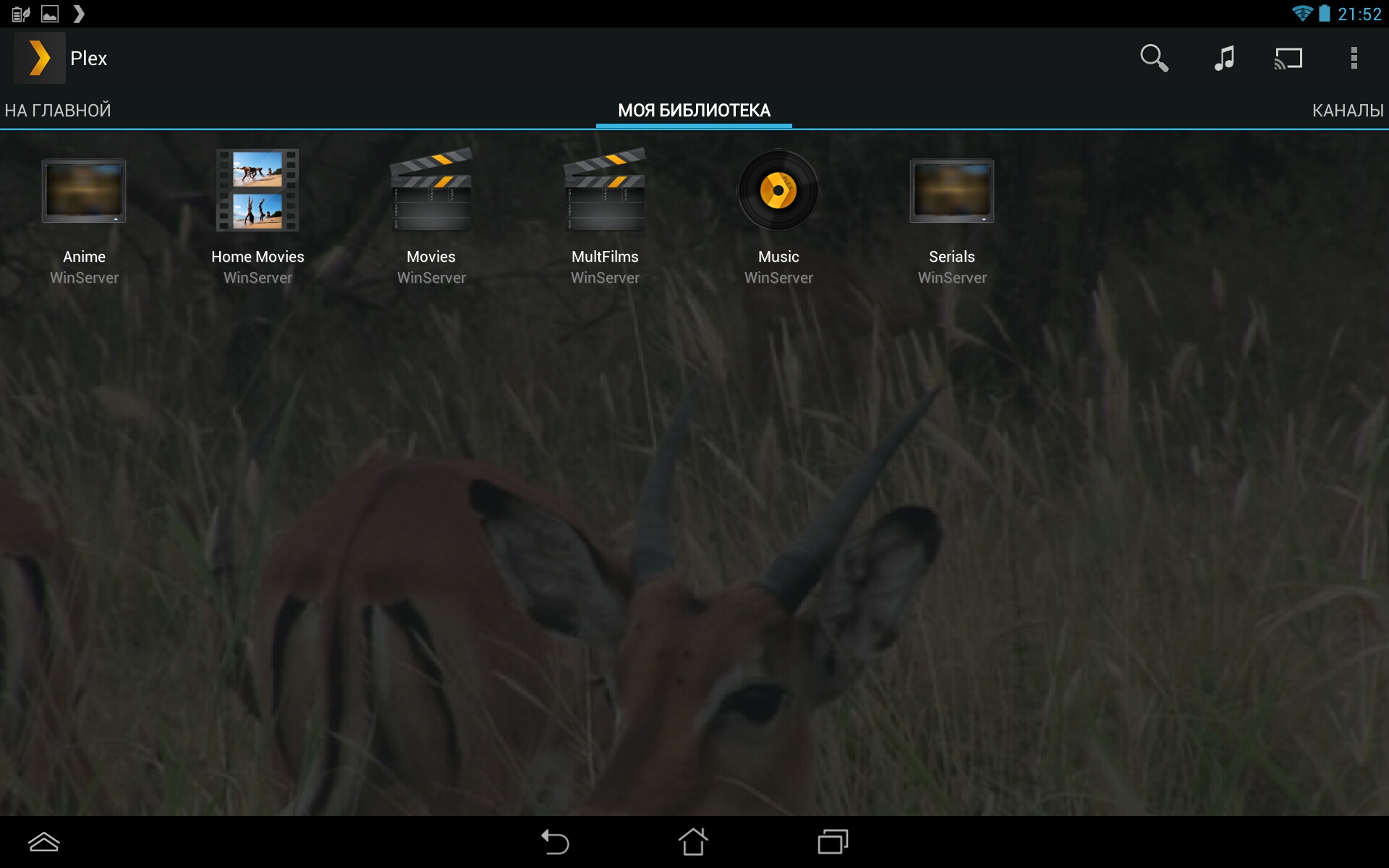Tap the Plex logo icon
This screenshot has height=868, width=1389.
(x=40, y=58)
